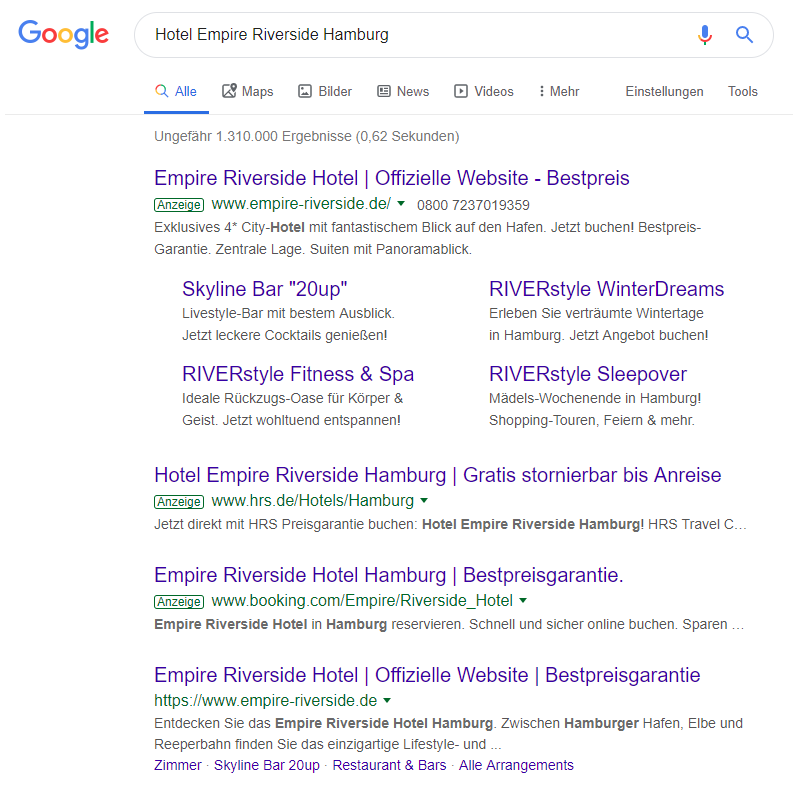The height and width of the screenshot is (788, 796).
Task: Open HRS ad 'Gratis stornierbar bis Anreise'
Action: point(438,475)
